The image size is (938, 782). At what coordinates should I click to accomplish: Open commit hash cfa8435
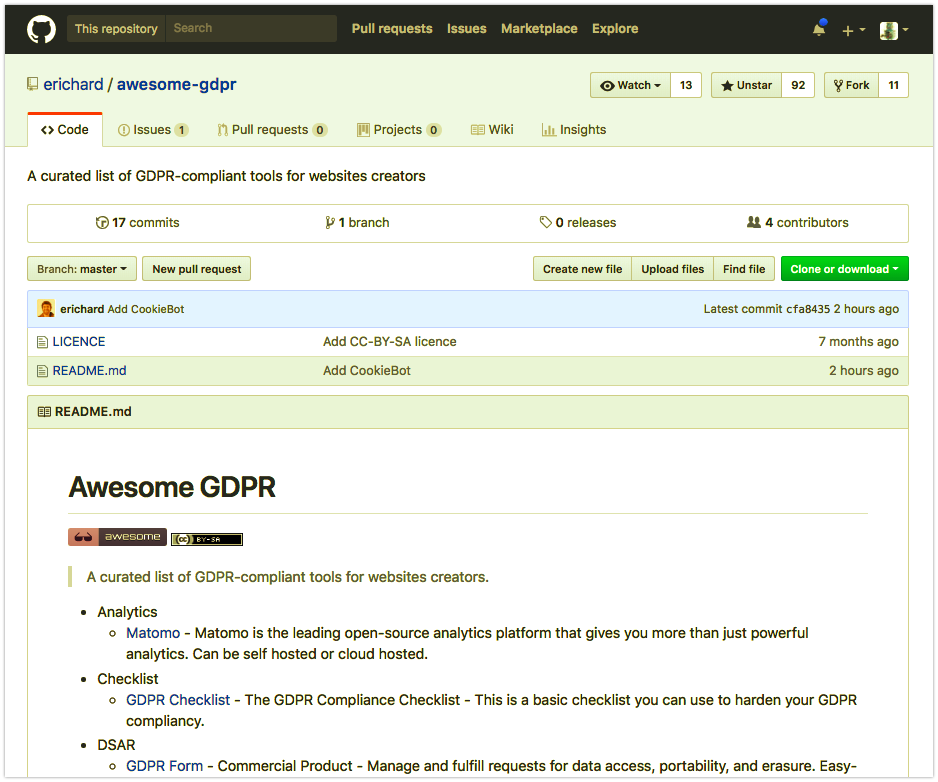click(808, 309)
